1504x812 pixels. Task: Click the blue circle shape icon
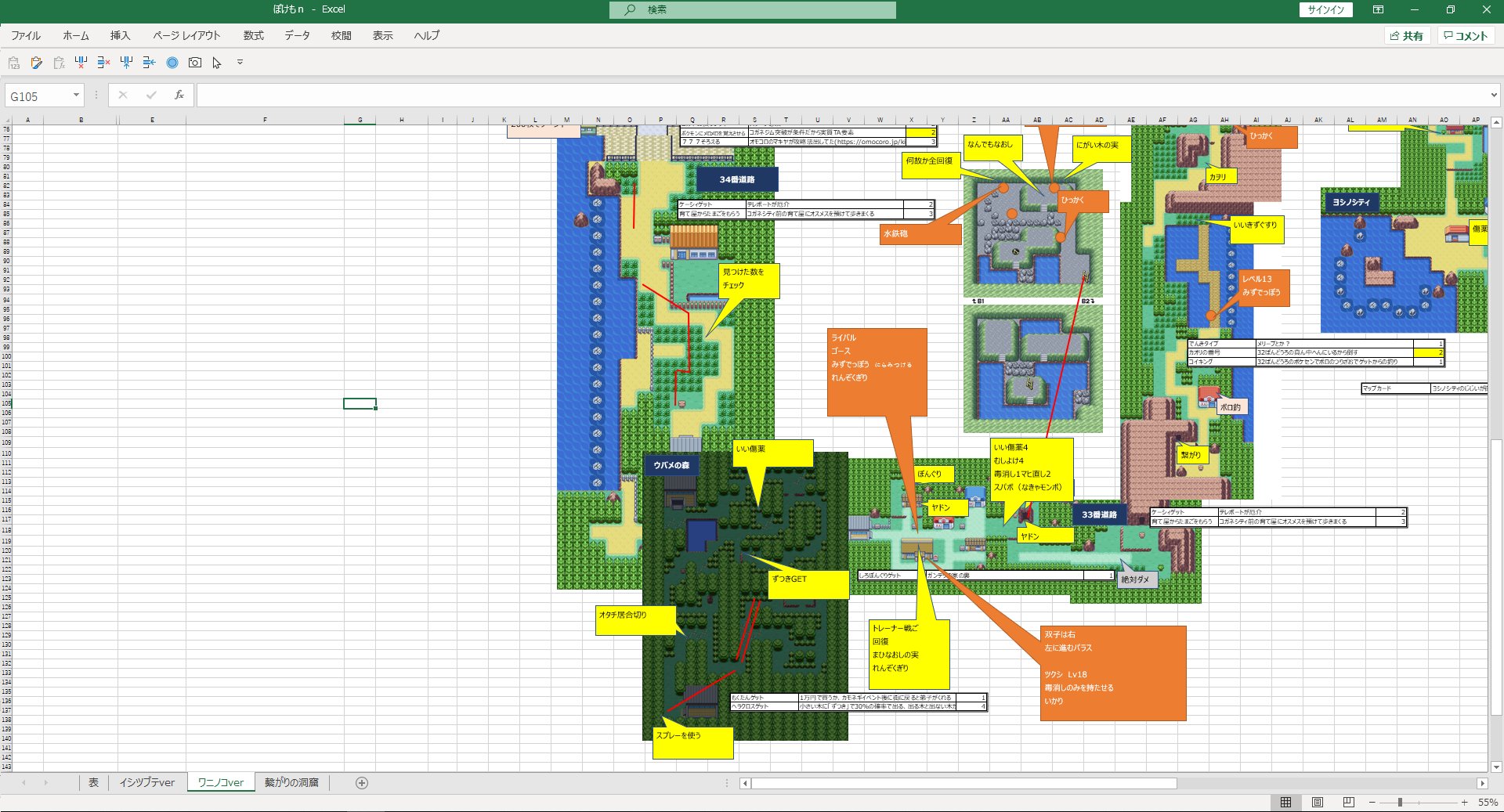pos(172,63)
